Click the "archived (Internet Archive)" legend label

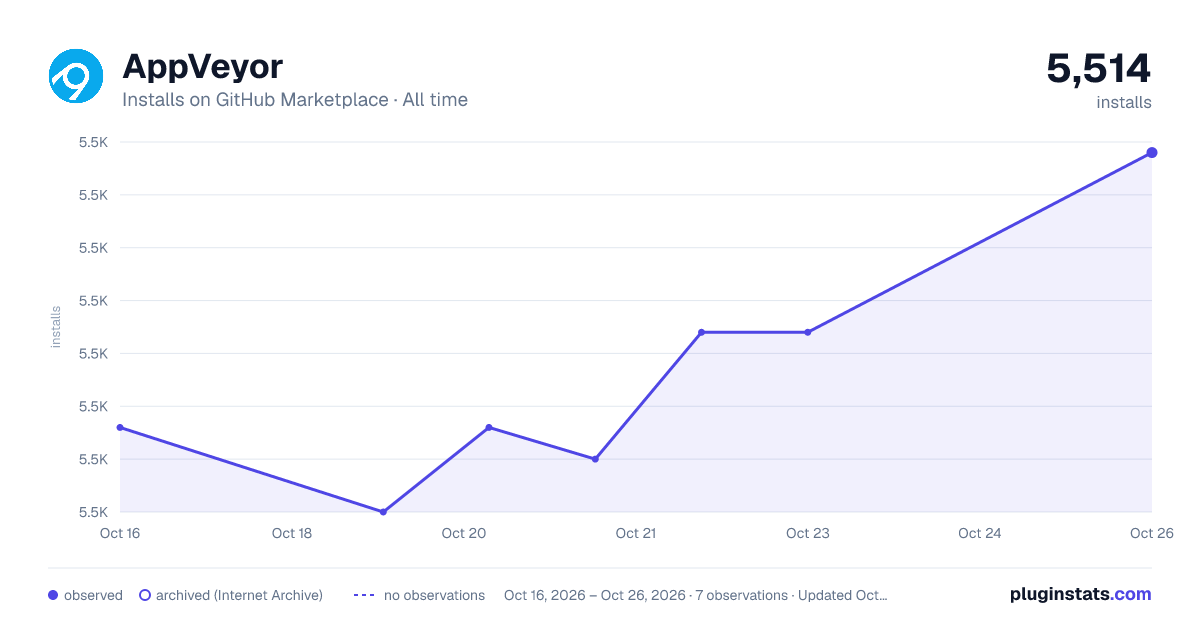[x=239, y=595]
